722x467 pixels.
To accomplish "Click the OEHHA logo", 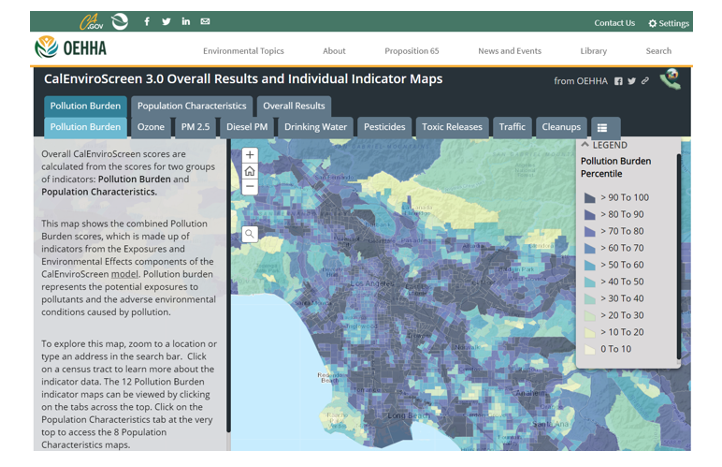I will click(x=71, y=48).
